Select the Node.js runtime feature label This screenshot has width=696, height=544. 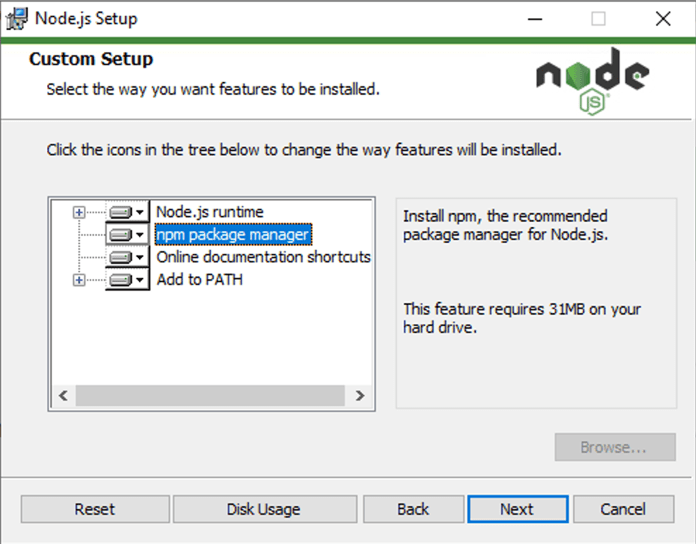[x=210, y=212]
